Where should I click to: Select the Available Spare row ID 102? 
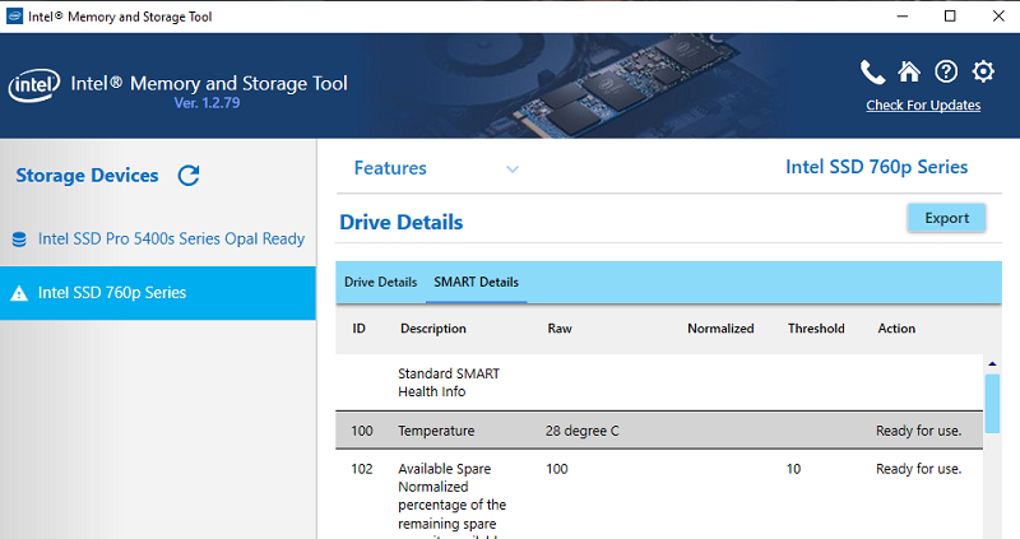(658, 469)
